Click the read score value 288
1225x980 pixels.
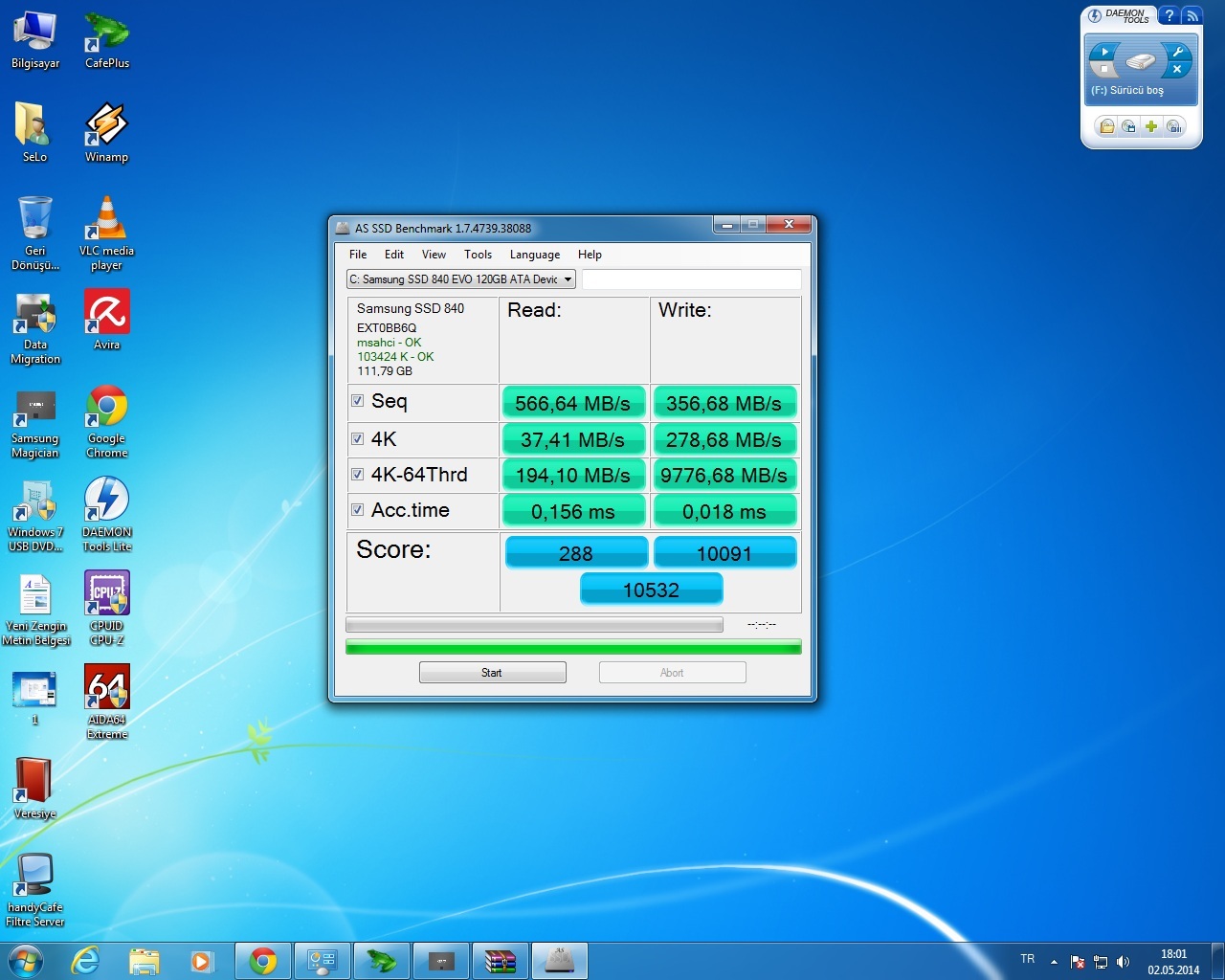pos(576,553)
